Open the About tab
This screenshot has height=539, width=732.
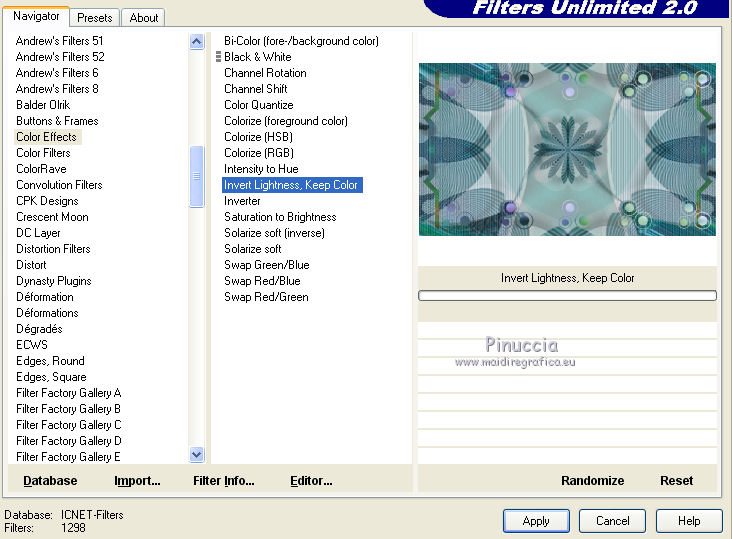[x=143, y=18]
